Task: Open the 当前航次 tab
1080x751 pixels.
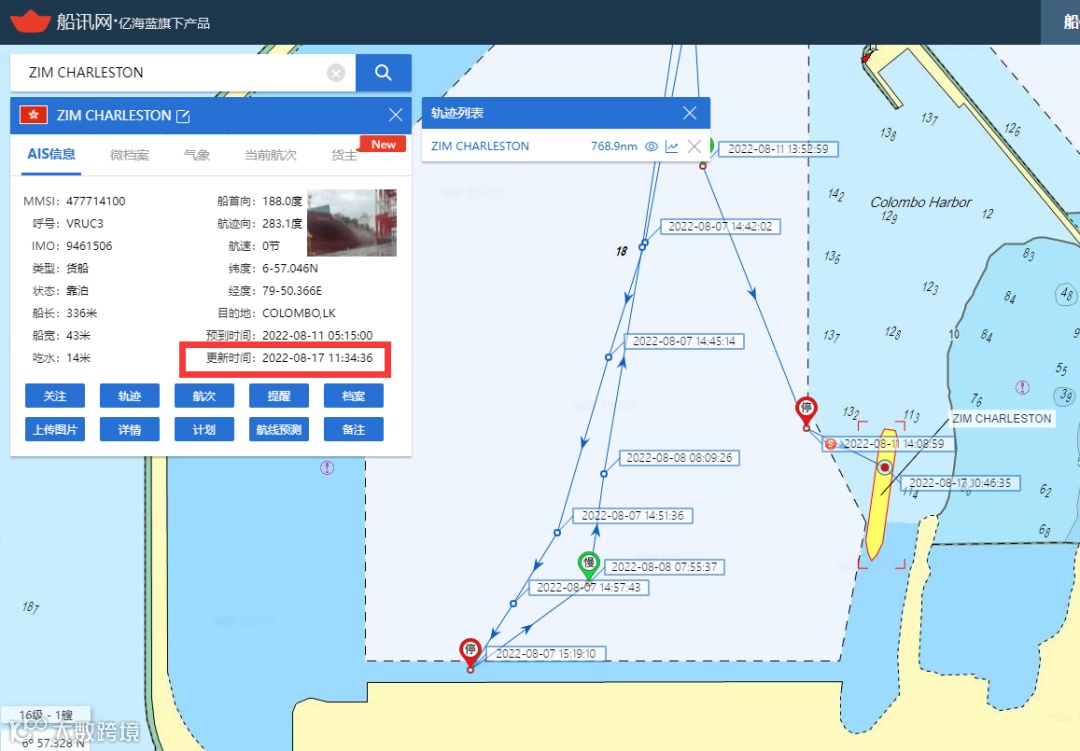Action: (271, 154)
